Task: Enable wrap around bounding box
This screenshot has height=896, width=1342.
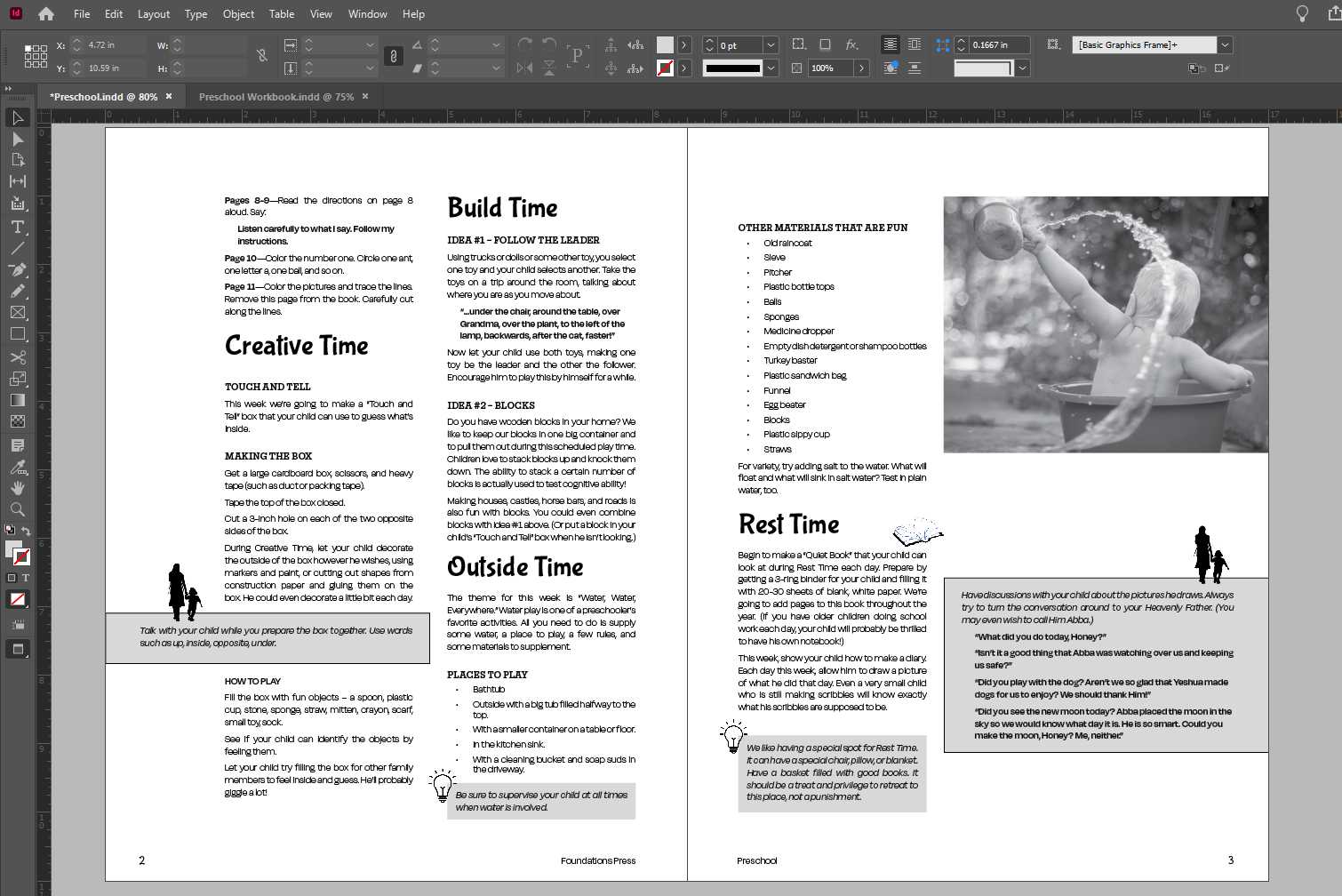Action: [915, 44]
